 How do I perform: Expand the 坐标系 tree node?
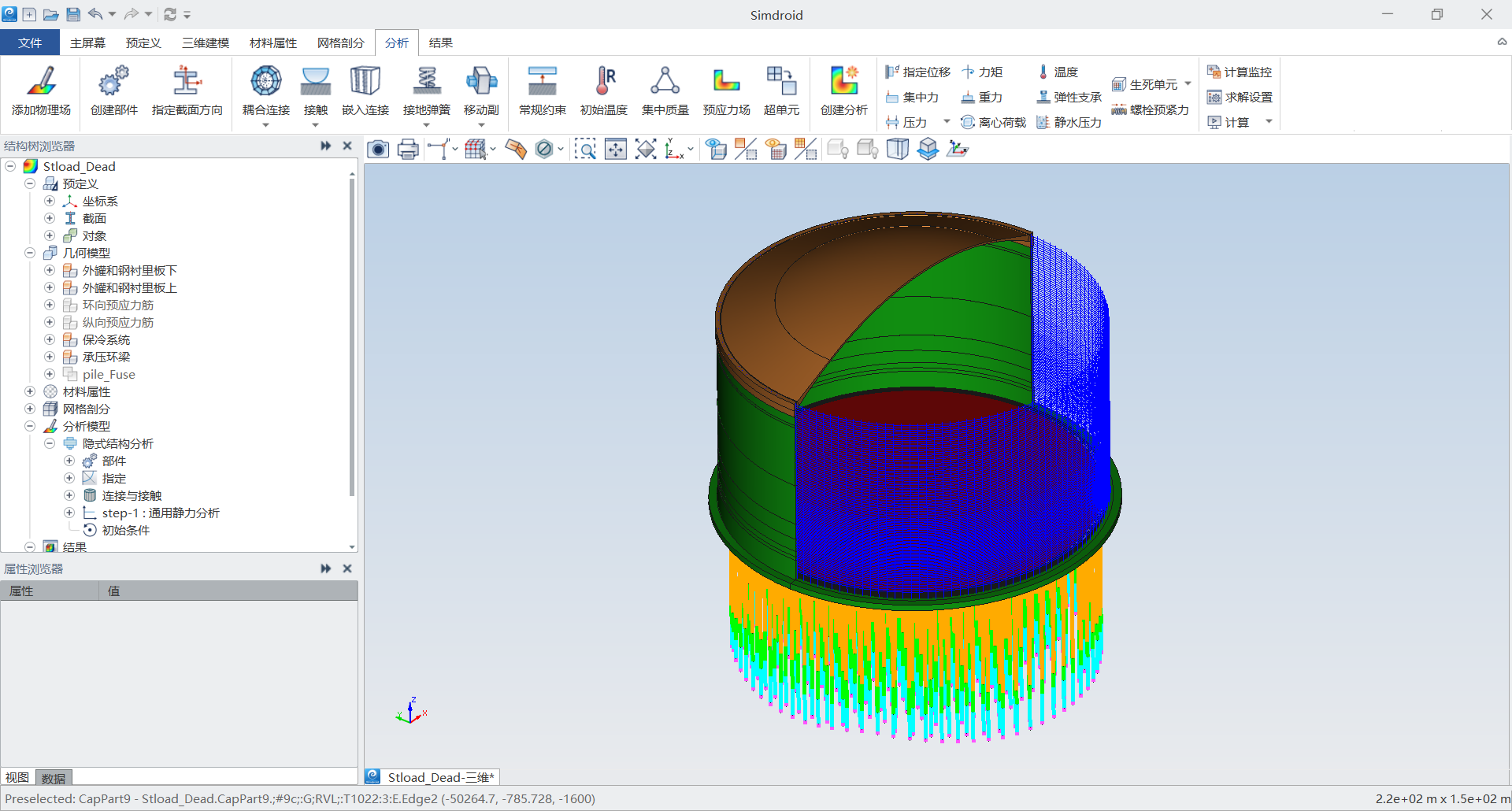[50, 201]
